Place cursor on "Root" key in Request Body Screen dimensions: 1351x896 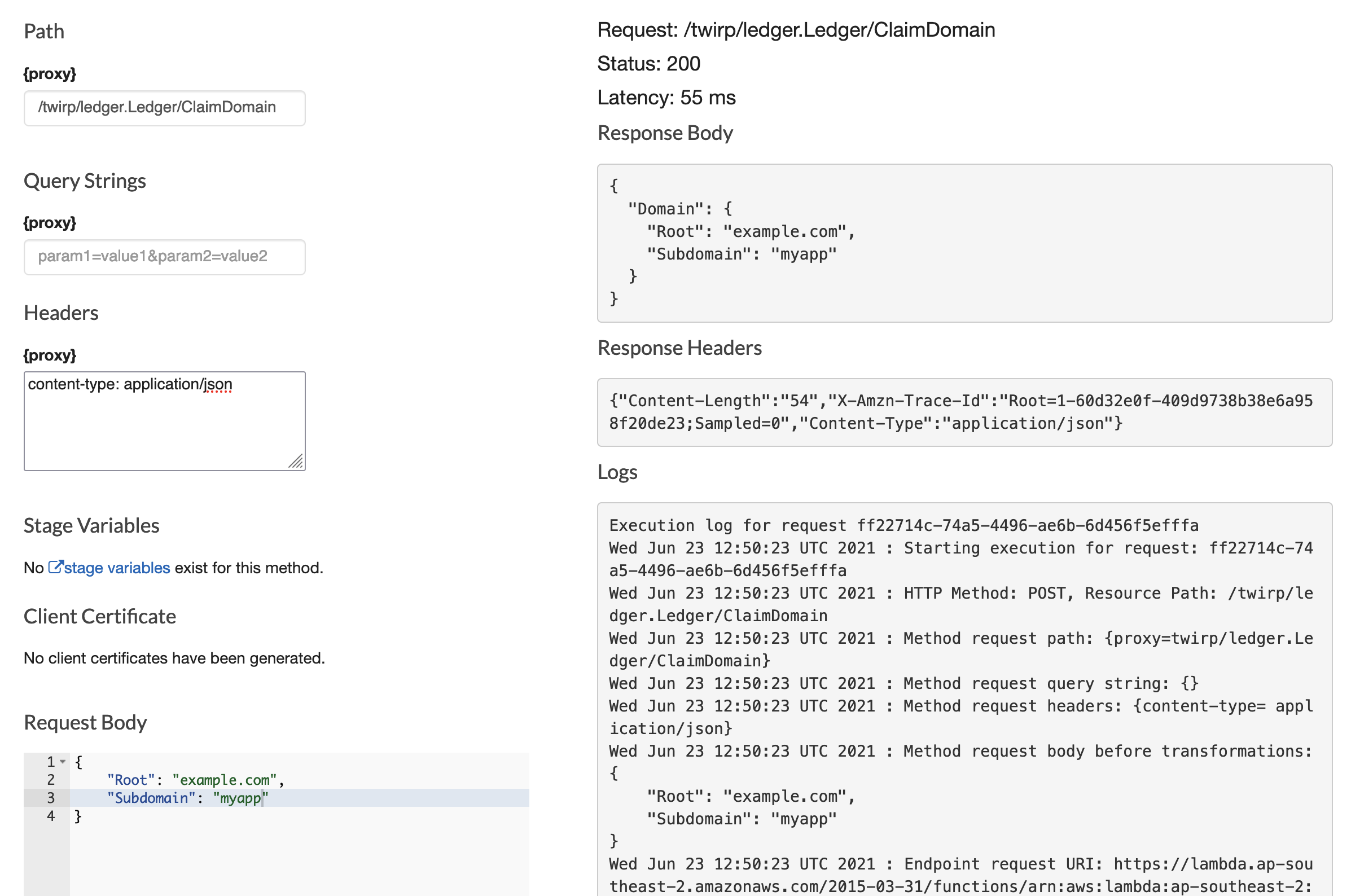(x=131, y=780)
